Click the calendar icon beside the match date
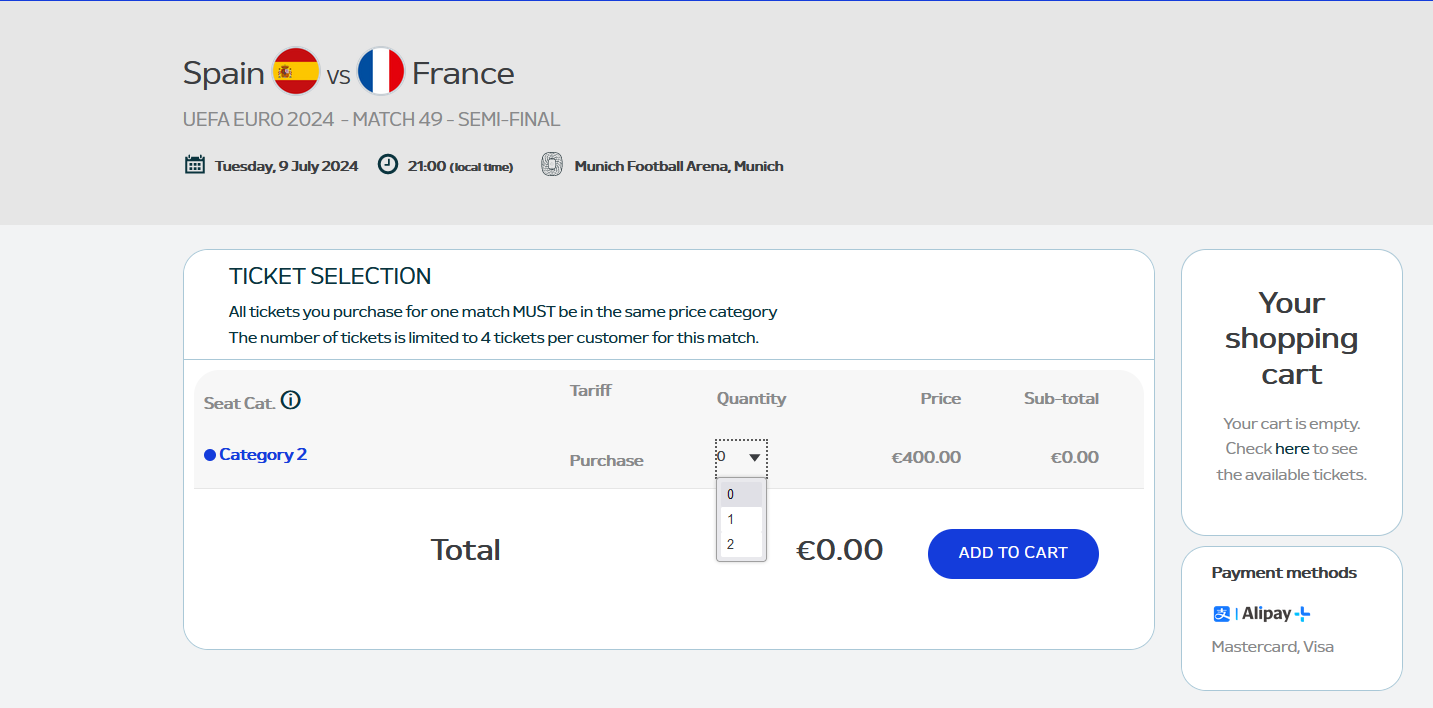Image resolution: width=1433 pixels, height=708 pixels. pyautogui.click(x=195, y=165)
